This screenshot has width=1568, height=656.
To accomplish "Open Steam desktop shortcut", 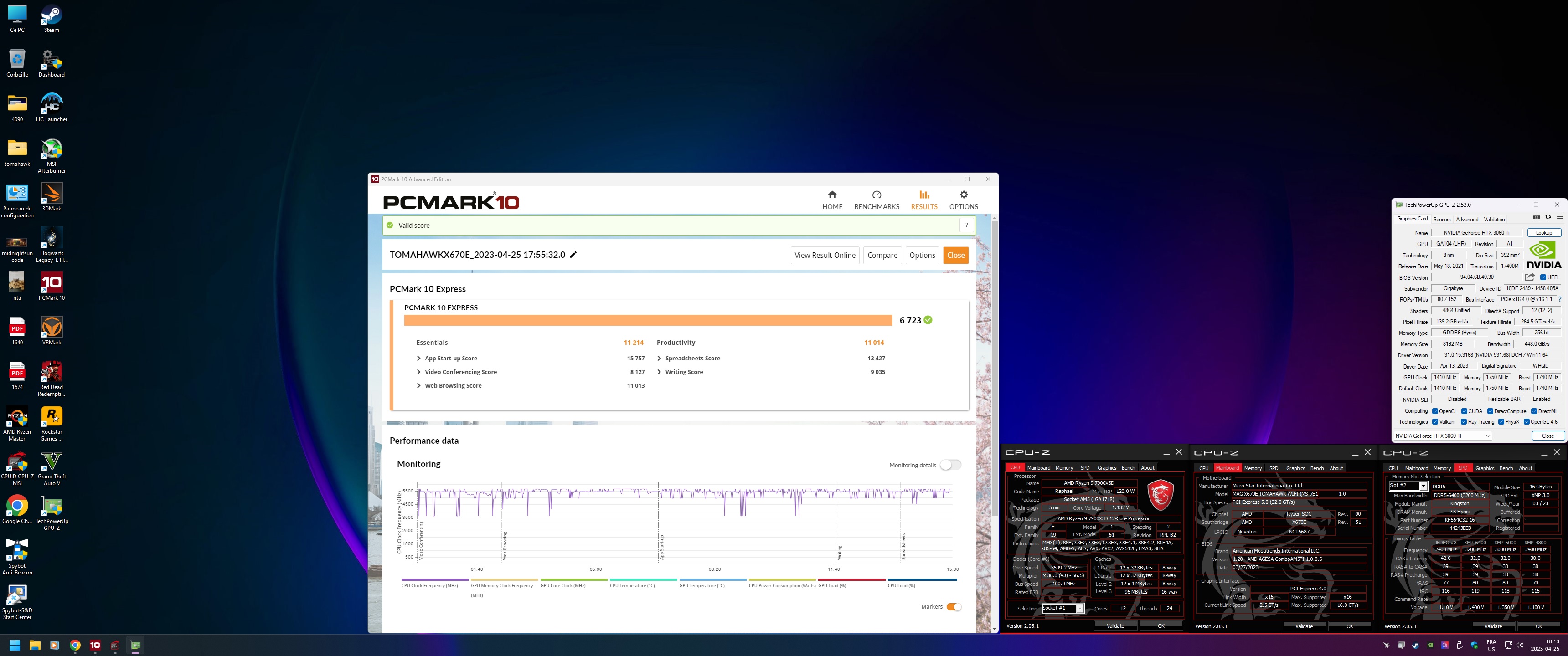I will (51, 19).
